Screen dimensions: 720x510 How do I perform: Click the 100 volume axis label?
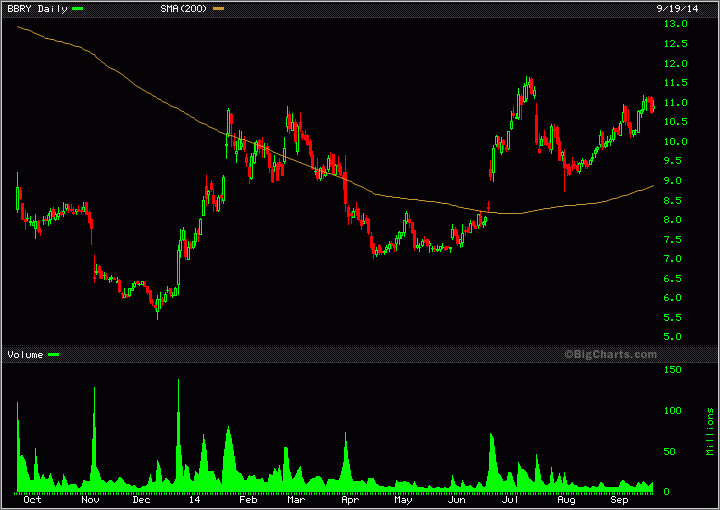click(x=673, y=411)
